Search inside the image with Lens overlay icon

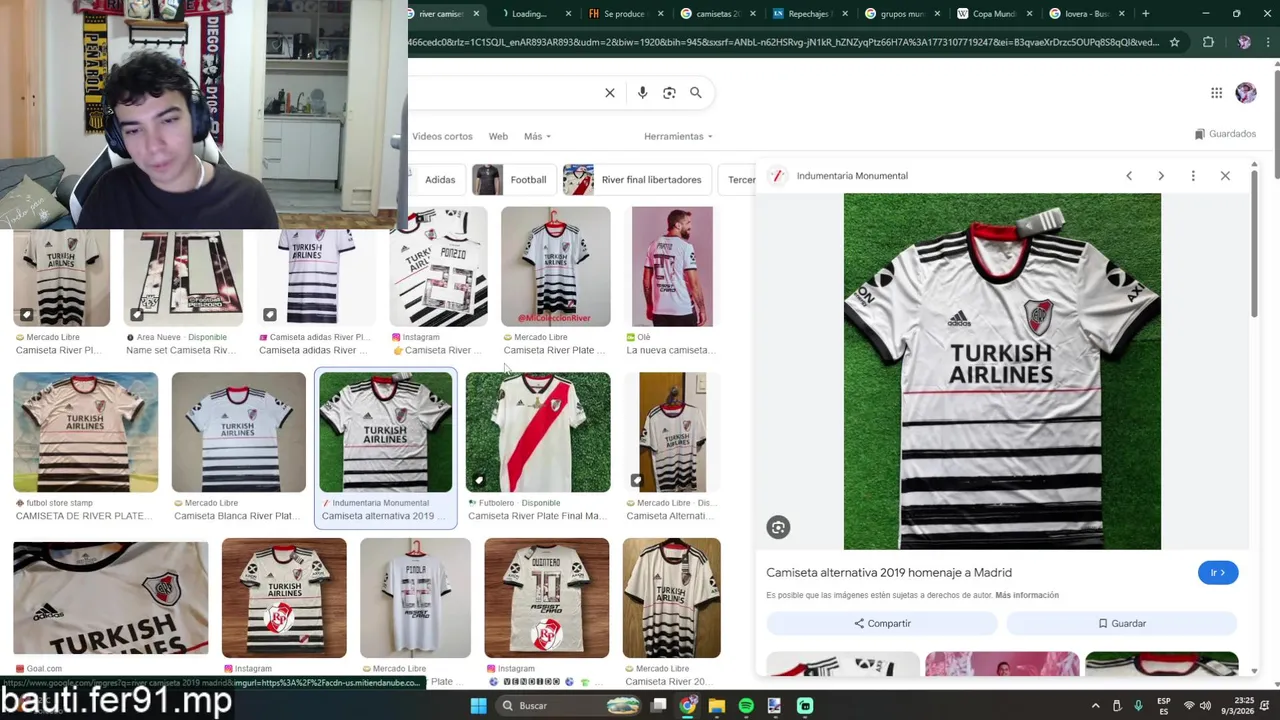[778, 527]
